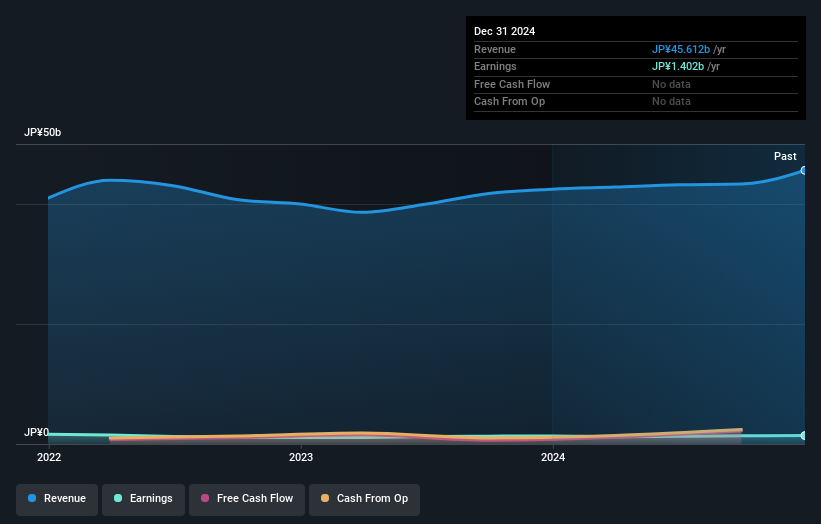This screenshot has width=821, height=524.
Task: Click the 2024 x-axis label
Action: 553,458
